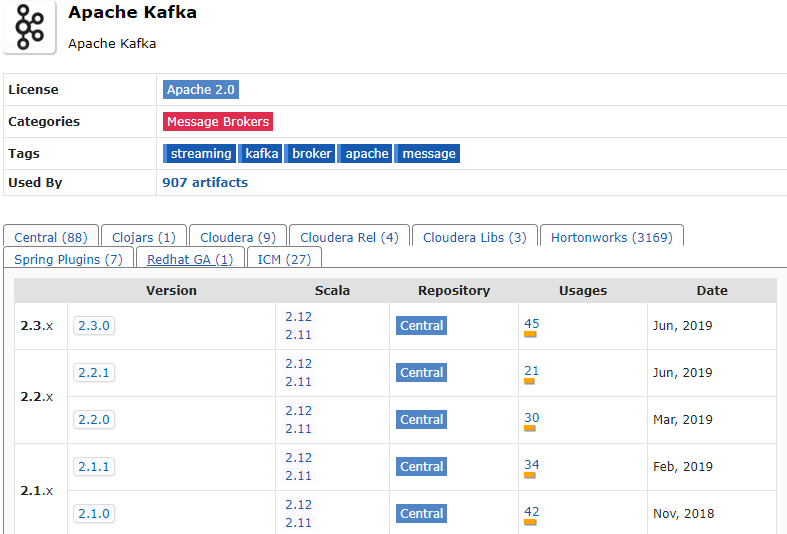Choose Scala 2.11 for version 2.2.0
The image size is (787, 534).
click(x=299, y=429)
